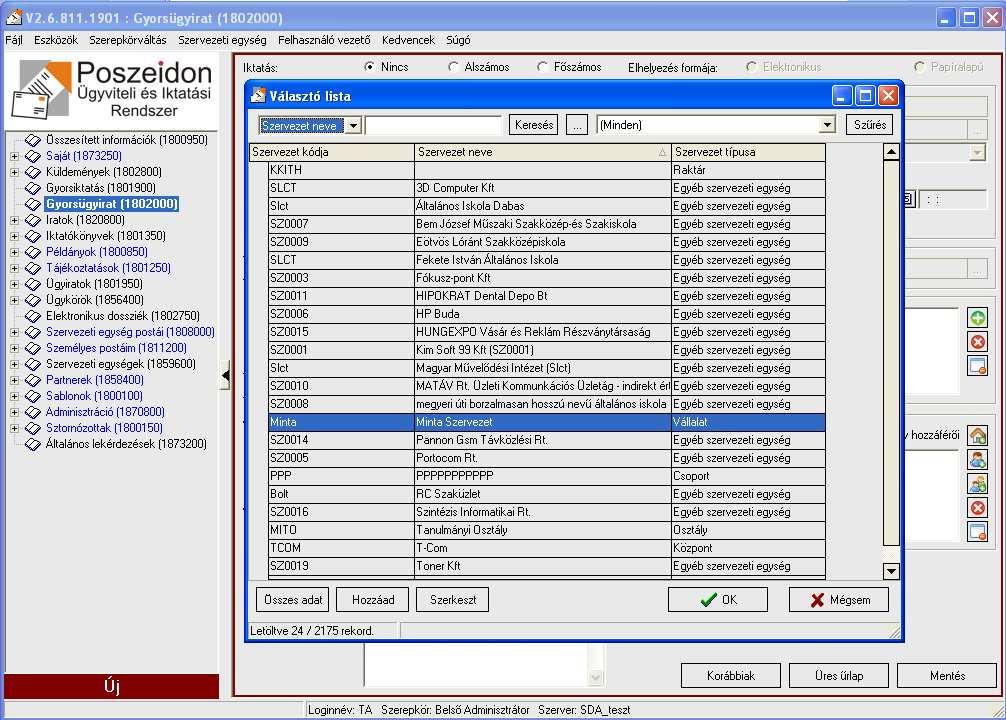This screenshot has height=720, width=1006.
Task: Click the window icon just above the house icon
Action: pos(977,366)
